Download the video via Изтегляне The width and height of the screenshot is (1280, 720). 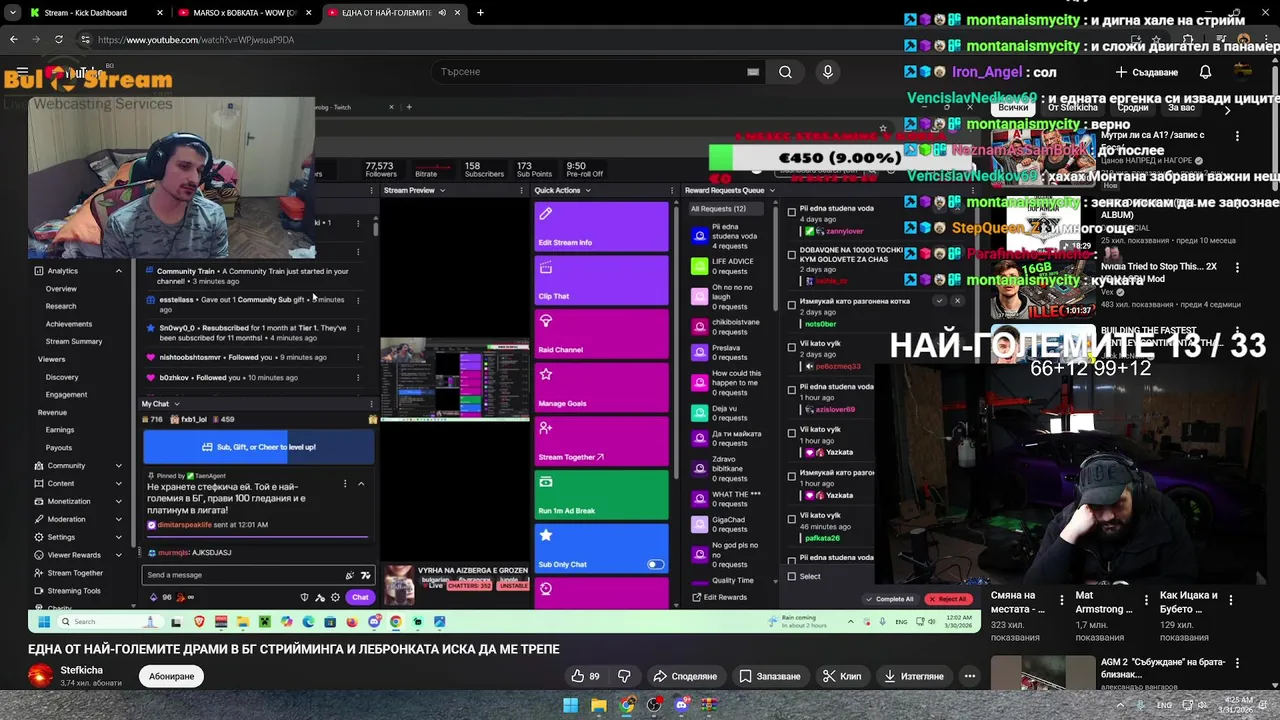[x=913, y=676]
